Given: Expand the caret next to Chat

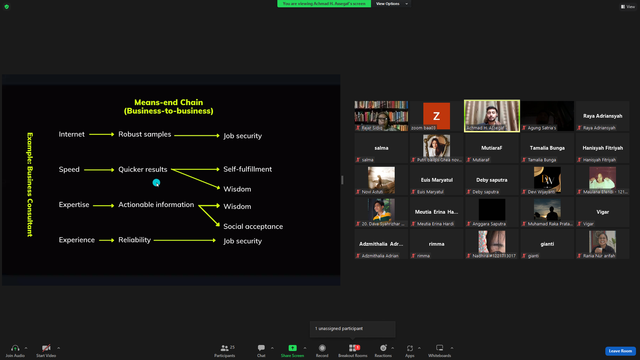Looking at the screenshot, I should tap(272, 348).
